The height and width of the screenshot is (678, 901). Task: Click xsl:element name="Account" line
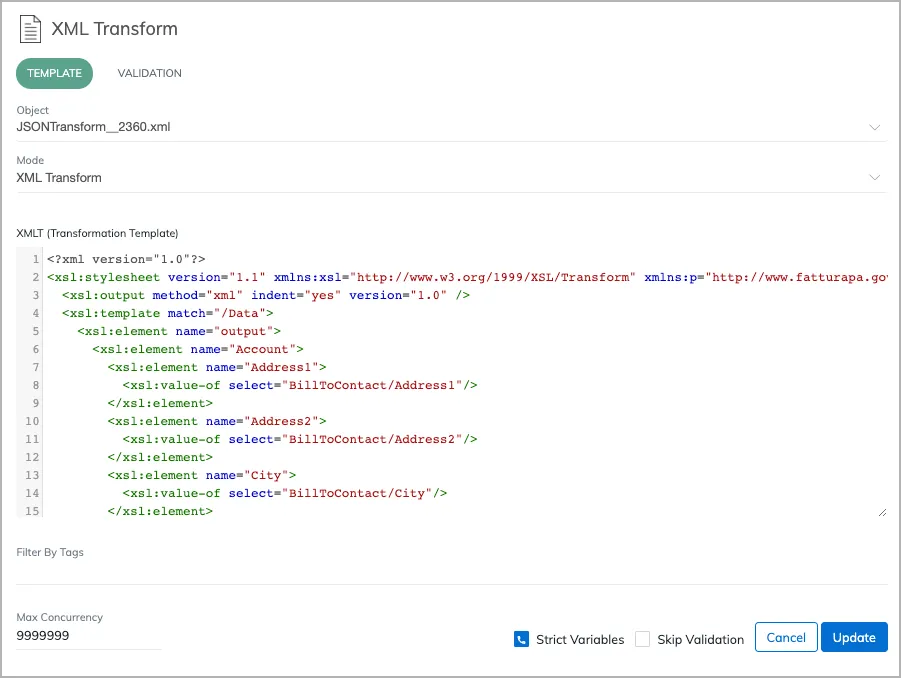[x=198, y=349]
